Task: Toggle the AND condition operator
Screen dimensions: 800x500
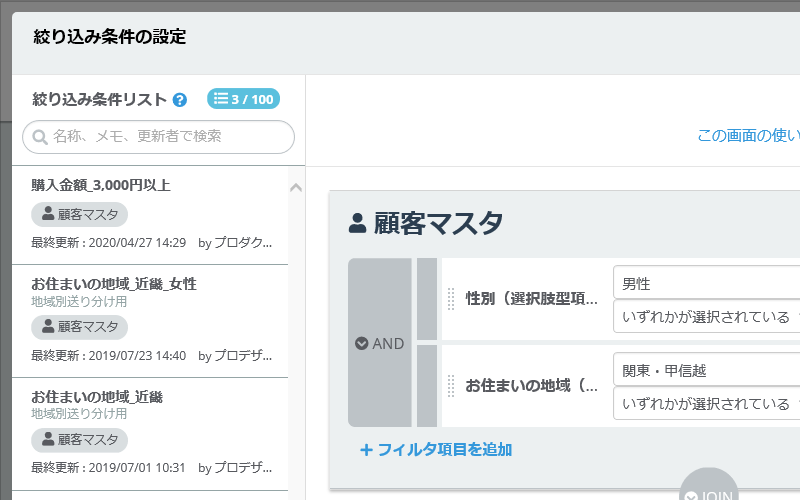Action: point(380,343)
